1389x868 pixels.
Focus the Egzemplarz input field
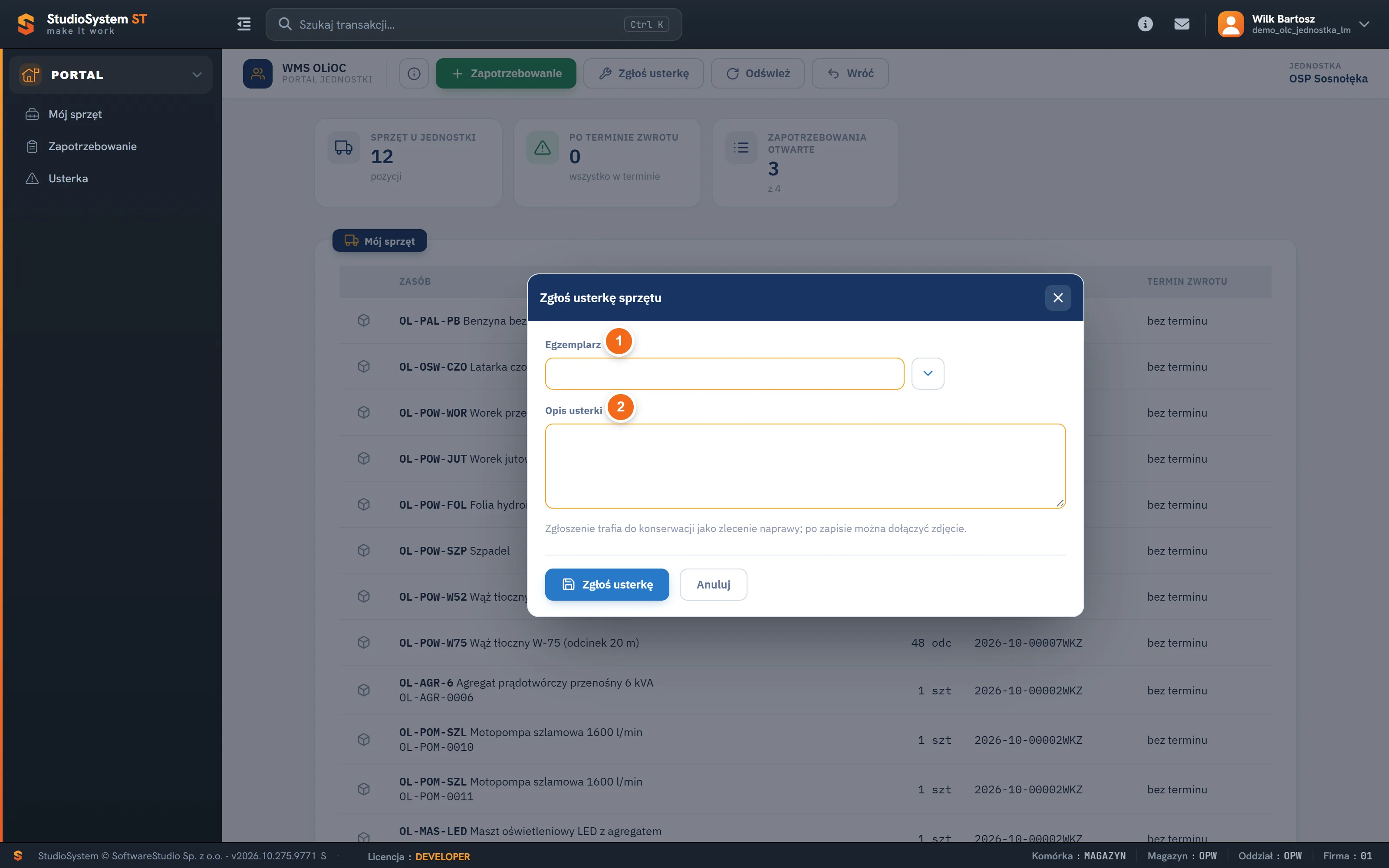[x=724, y=374]
